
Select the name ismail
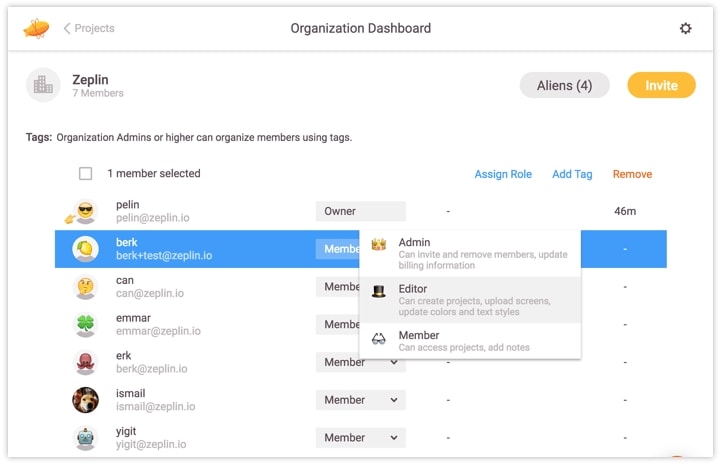click(130, 393)
